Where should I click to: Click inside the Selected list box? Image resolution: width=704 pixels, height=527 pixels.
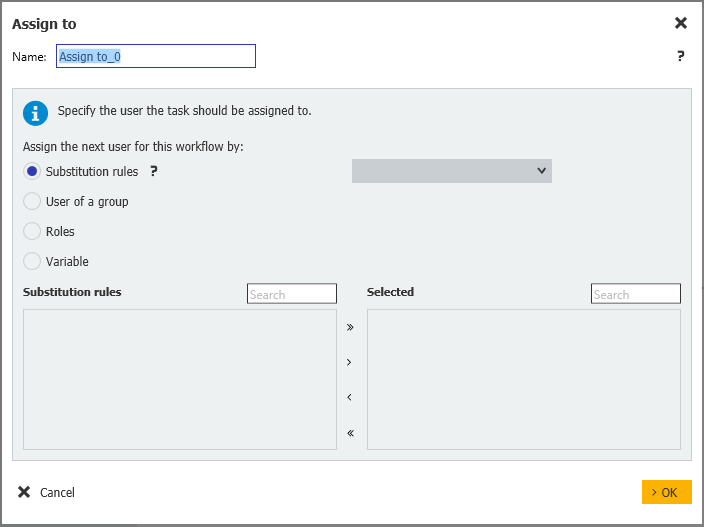coord(523,379)
